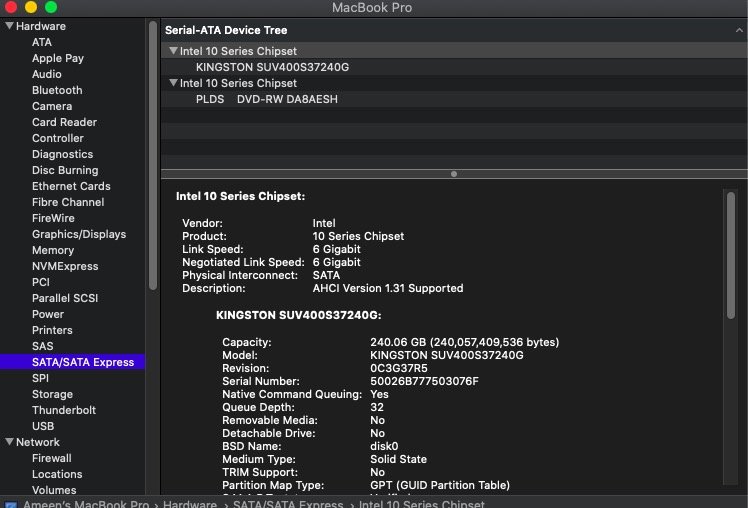Click the AHCI Version 1.31 Supported text
The height and width of the screenshot is (508, 748).
pyautogui.click(x=388, y=288)
